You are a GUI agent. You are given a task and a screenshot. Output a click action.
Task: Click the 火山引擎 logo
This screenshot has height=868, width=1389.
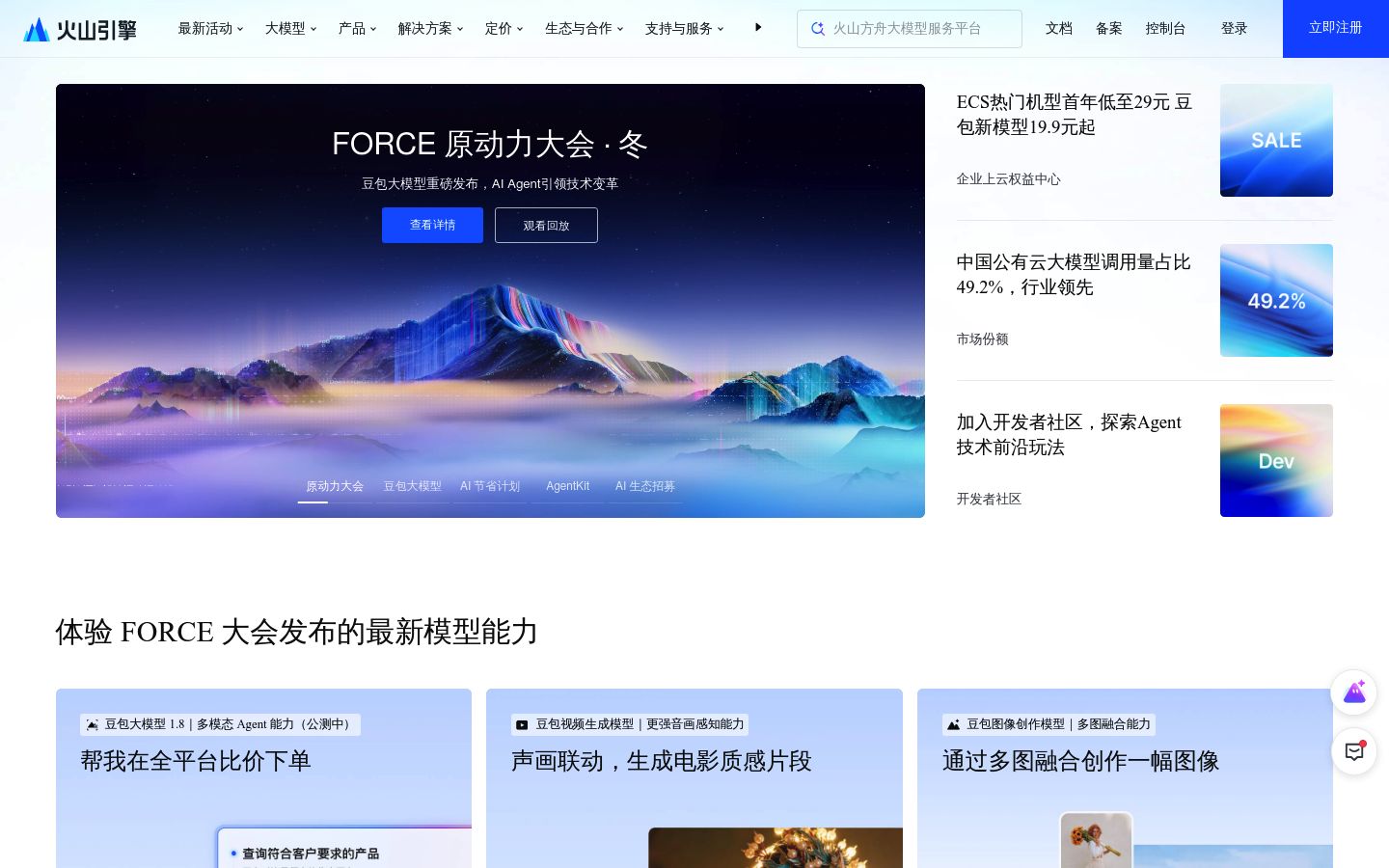(80, 29)
